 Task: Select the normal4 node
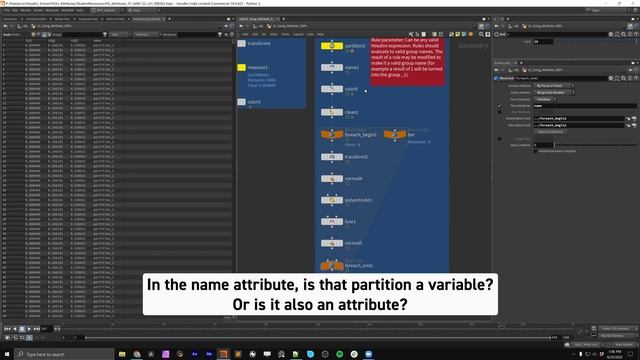click(x=332, y=178)
